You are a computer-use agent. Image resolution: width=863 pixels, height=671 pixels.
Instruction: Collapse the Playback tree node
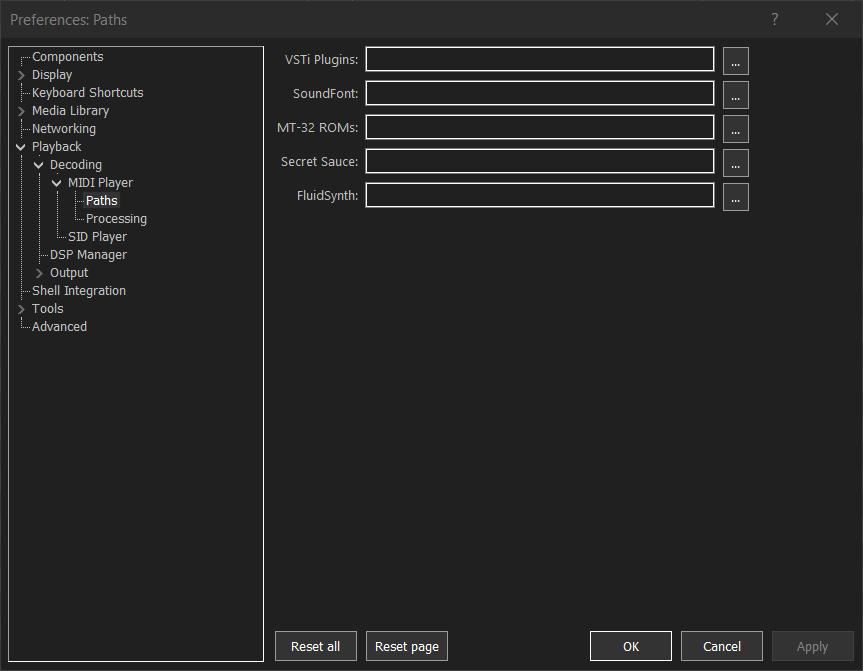(x=21, y=147)
